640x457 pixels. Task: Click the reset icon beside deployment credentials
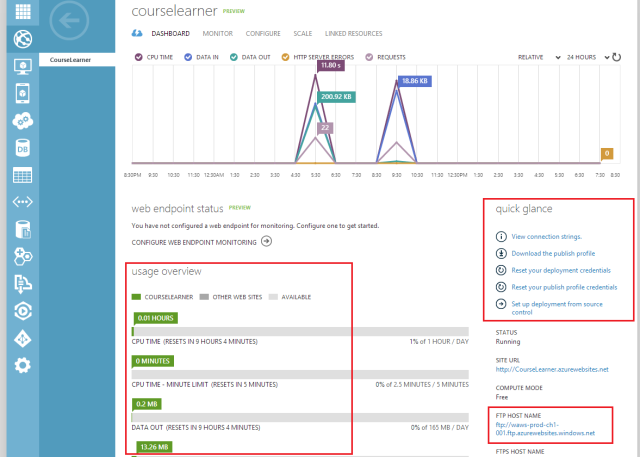501,270
